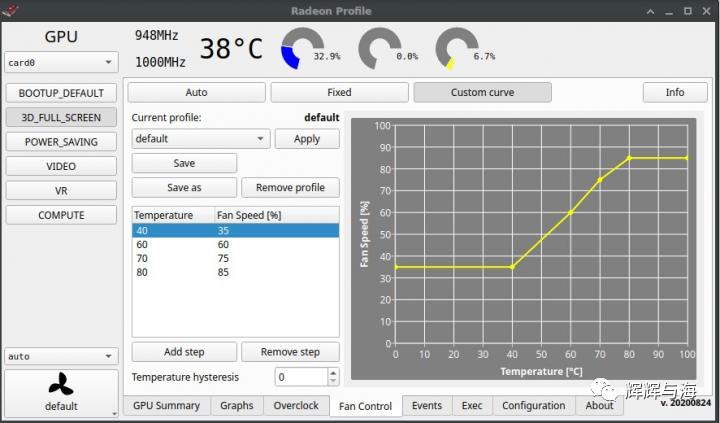
Task: Increase the Temperature hysteresis value with up arrow
Action: pos(333,372)
